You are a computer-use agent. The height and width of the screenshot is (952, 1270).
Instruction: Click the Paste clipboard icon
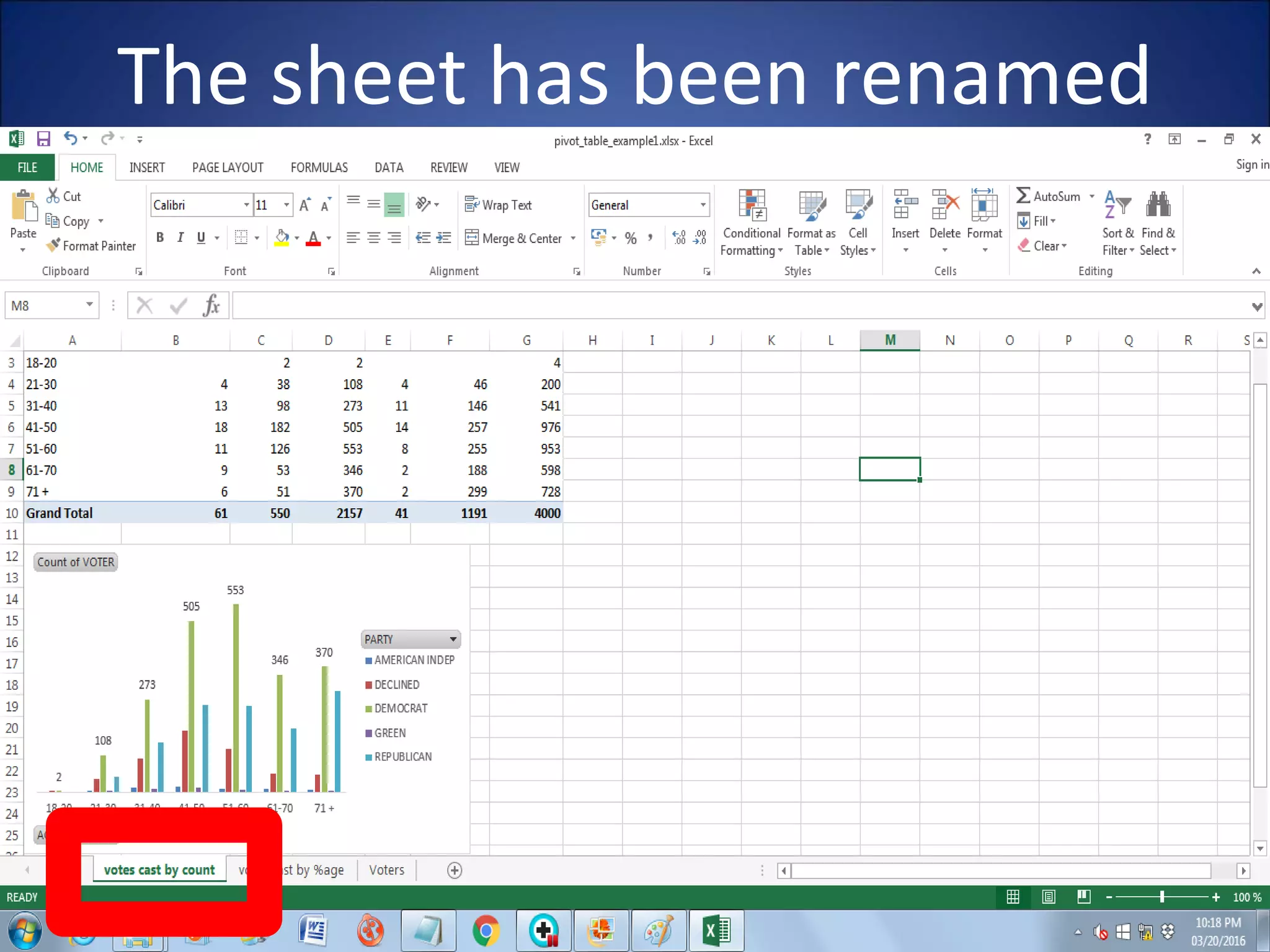click(x=24, y=207)
